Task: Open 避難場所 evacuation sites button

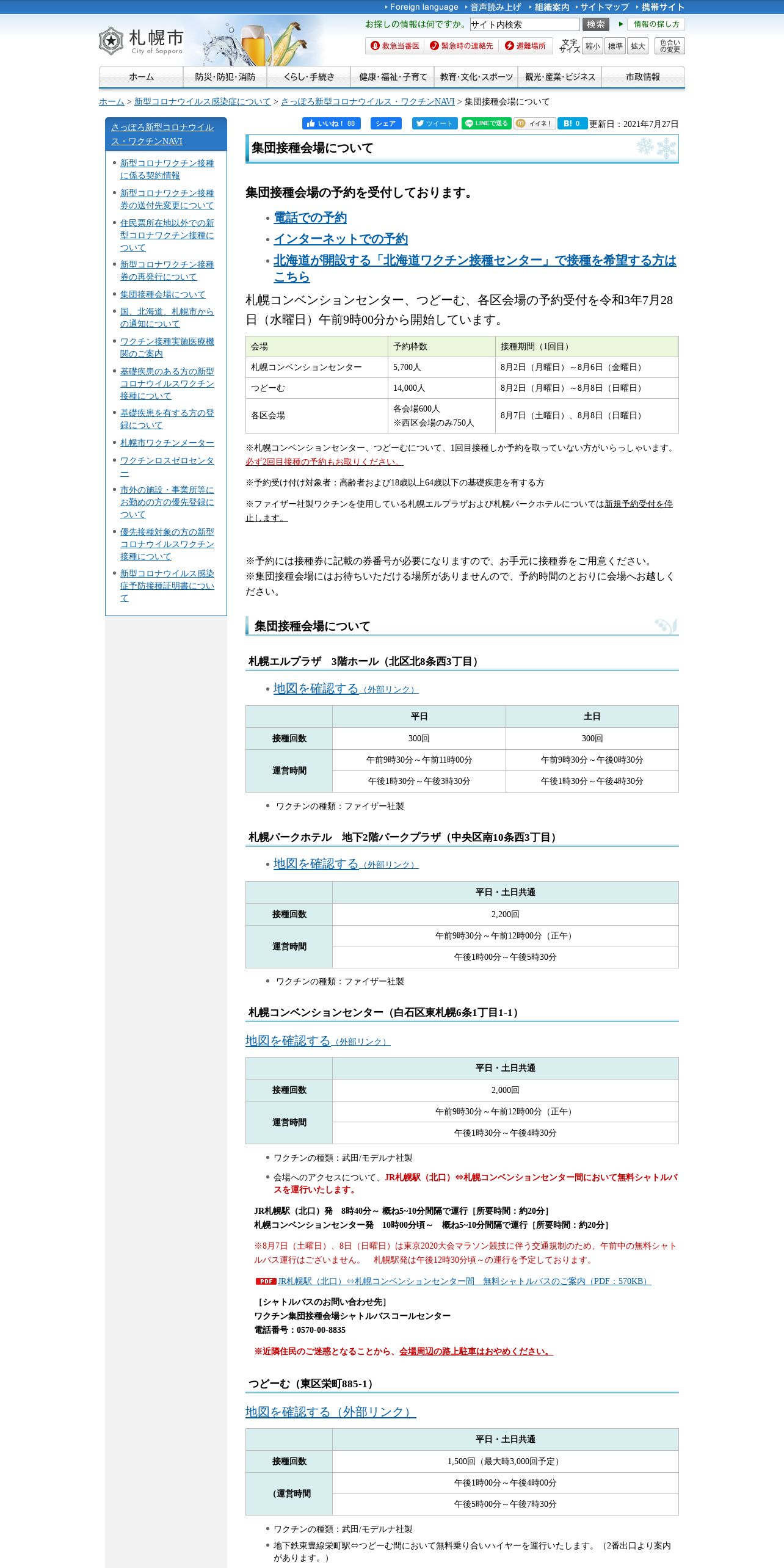Action: [x=526, y=46]
